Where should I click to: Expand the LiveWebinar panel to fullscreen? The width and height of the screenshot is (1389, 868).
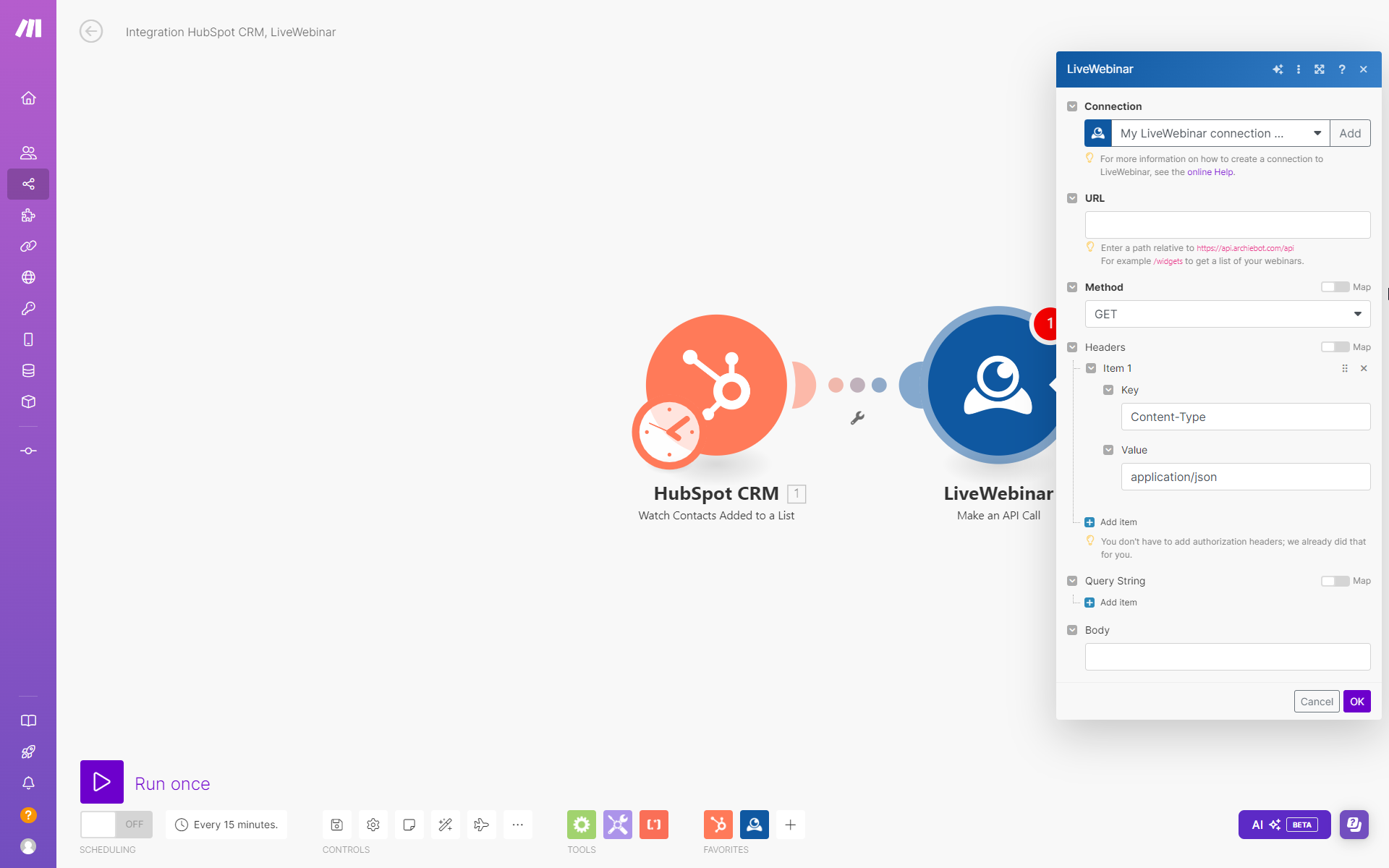[x=1320, y=69]
